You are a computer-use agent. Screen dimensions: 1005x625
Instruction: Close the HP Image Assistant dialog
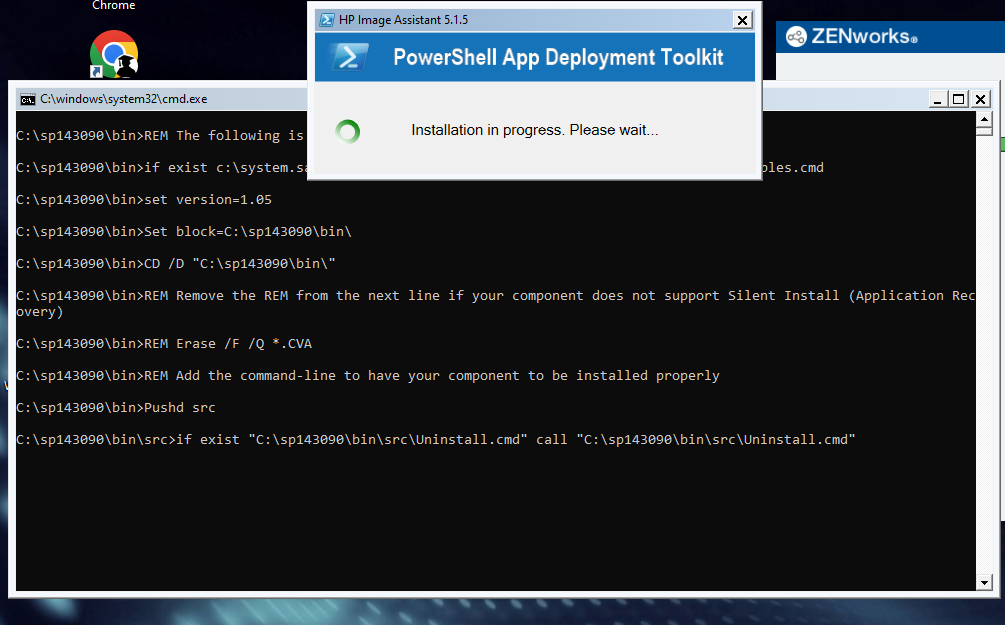click(x=742, y=21)
